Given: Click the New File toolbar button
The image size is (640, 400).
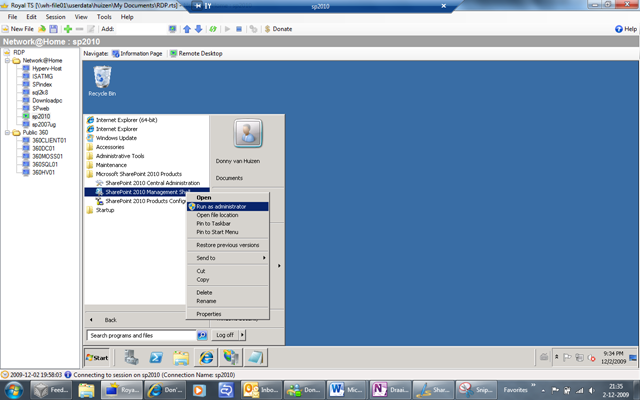Looking at the screenshot, I should pos(18,29).
